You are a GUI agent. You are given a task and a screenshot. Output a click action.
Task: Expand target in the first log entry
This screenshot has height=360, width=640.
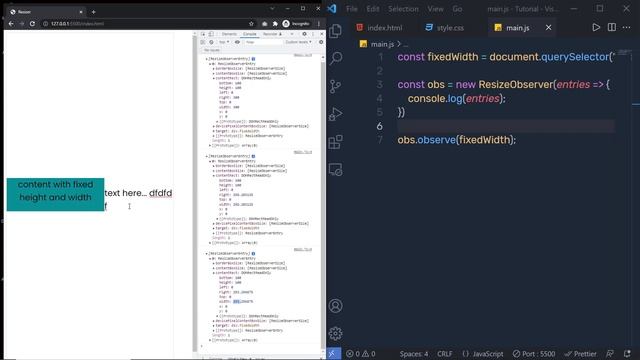[213, 131]
